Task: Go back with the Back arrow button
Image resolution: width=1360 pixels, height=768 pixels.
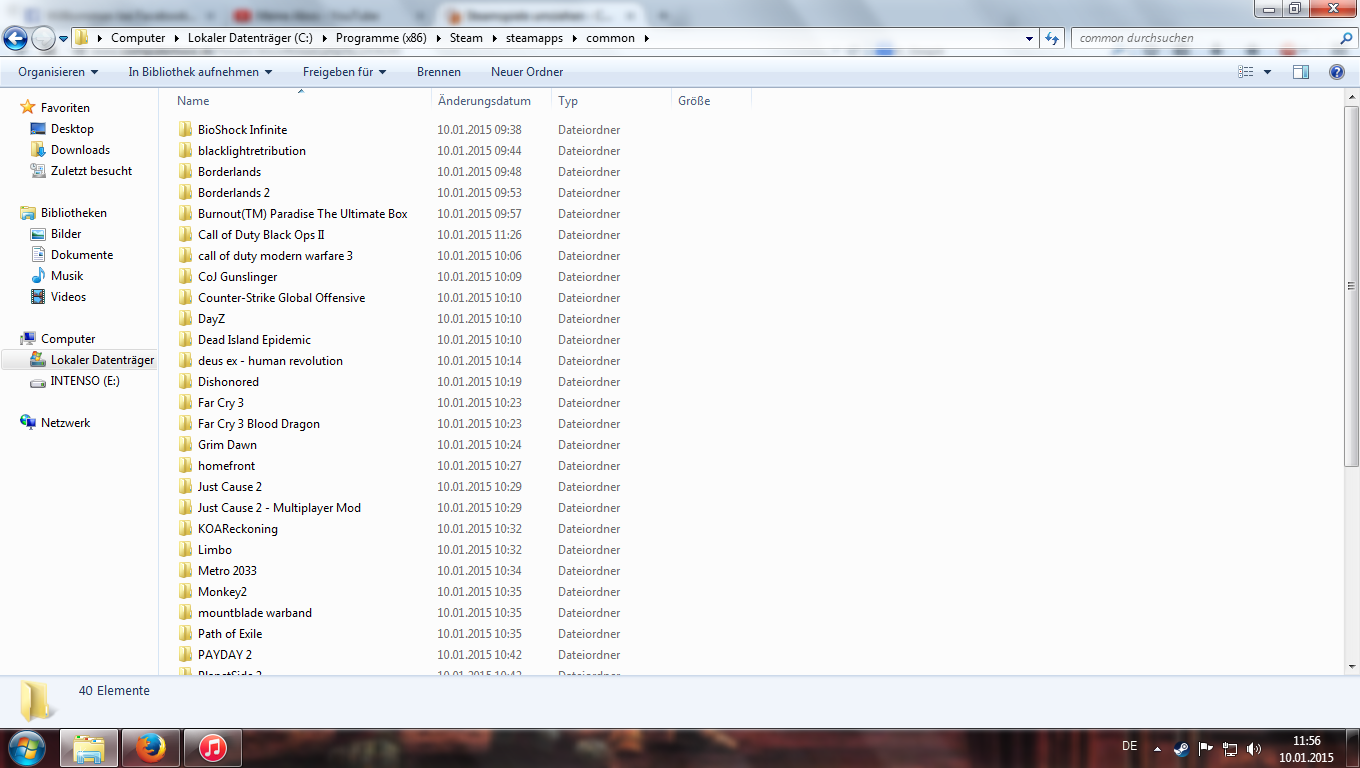Action: [15, 38]
